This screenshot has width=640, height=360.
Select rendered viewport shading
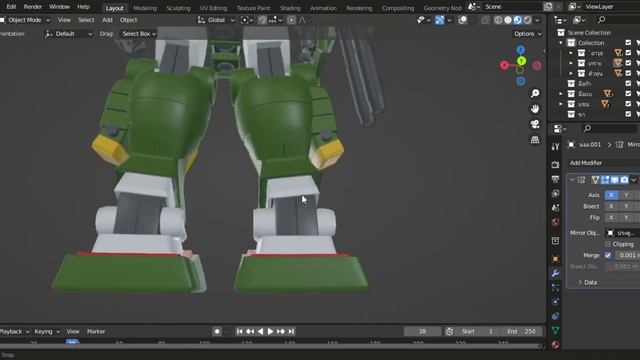pos(527,20)
